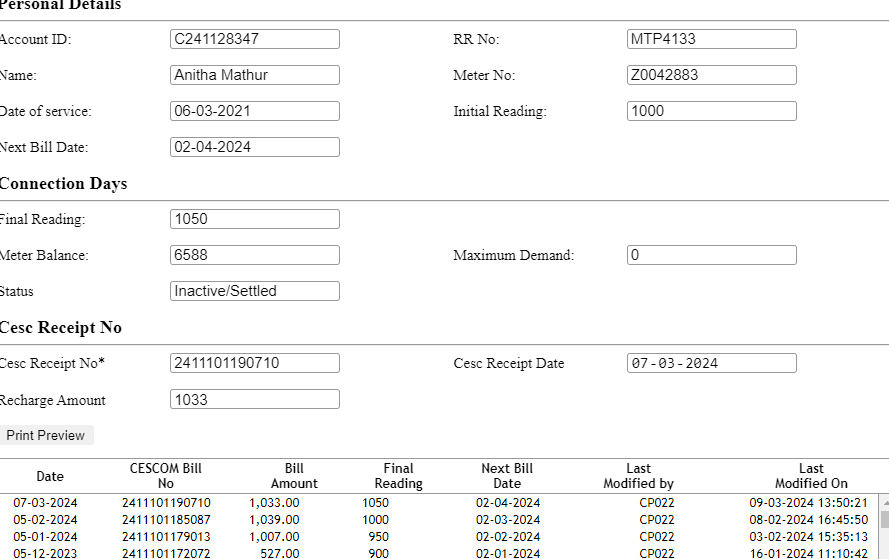The image size is (889, 559).
Task: Focus the Meter Balance field 6588
Action: [x=255, y=255]
